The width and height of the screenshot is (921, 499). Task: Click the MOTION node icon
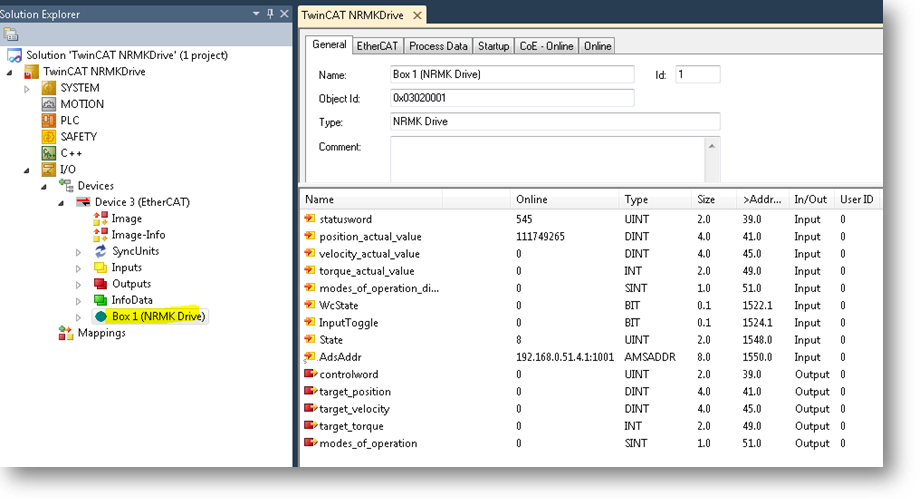(49, 104)
